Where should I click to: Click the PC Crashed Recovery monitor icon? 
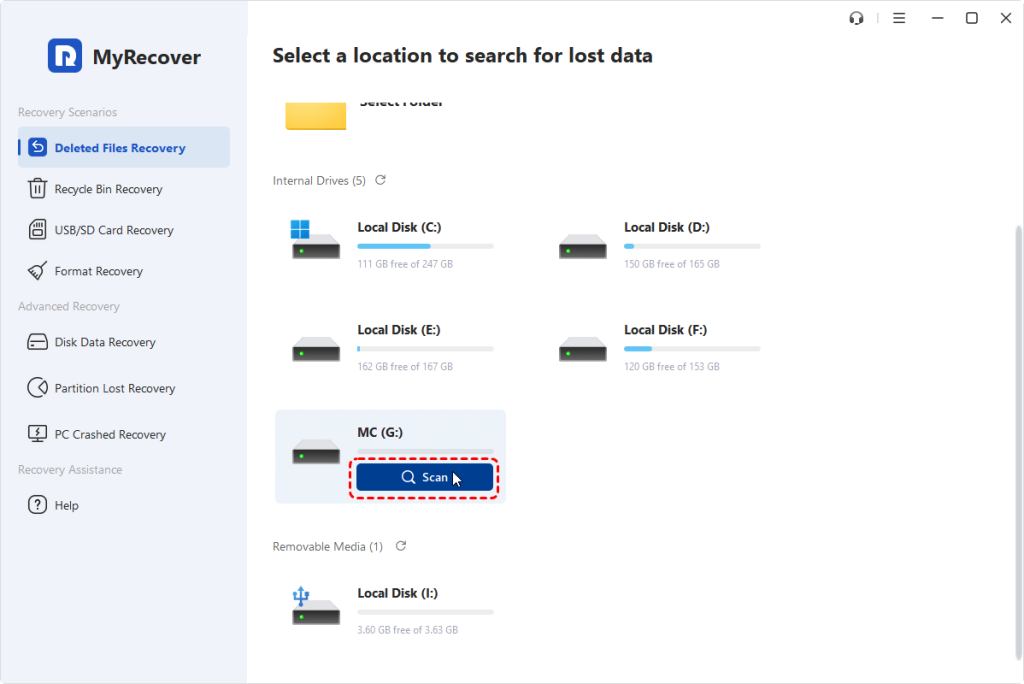37,434
